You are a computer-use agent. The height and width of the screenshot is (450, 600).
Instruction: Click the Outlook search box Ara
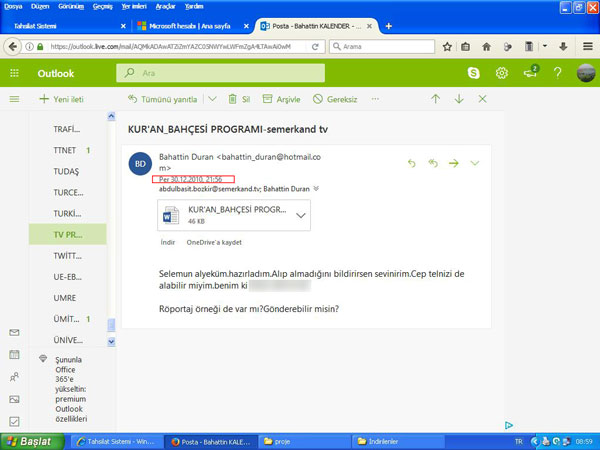coord(220,73)
